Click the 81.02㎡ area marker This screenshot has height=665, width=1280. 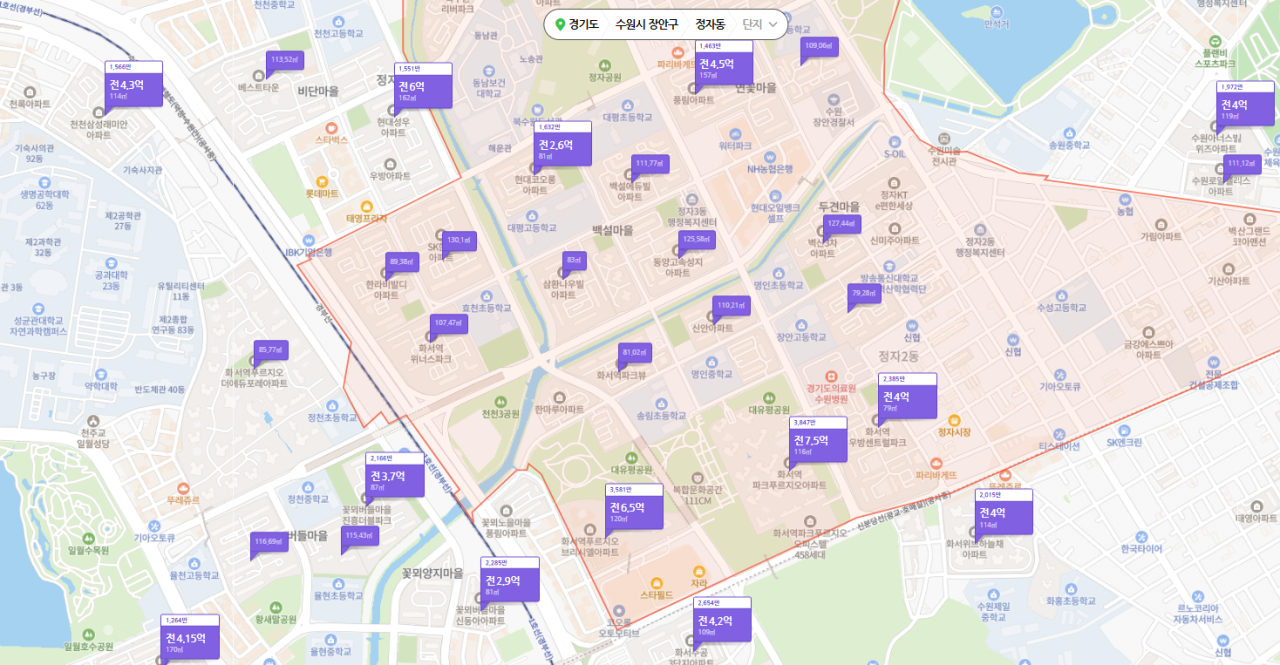pos(634,353)
